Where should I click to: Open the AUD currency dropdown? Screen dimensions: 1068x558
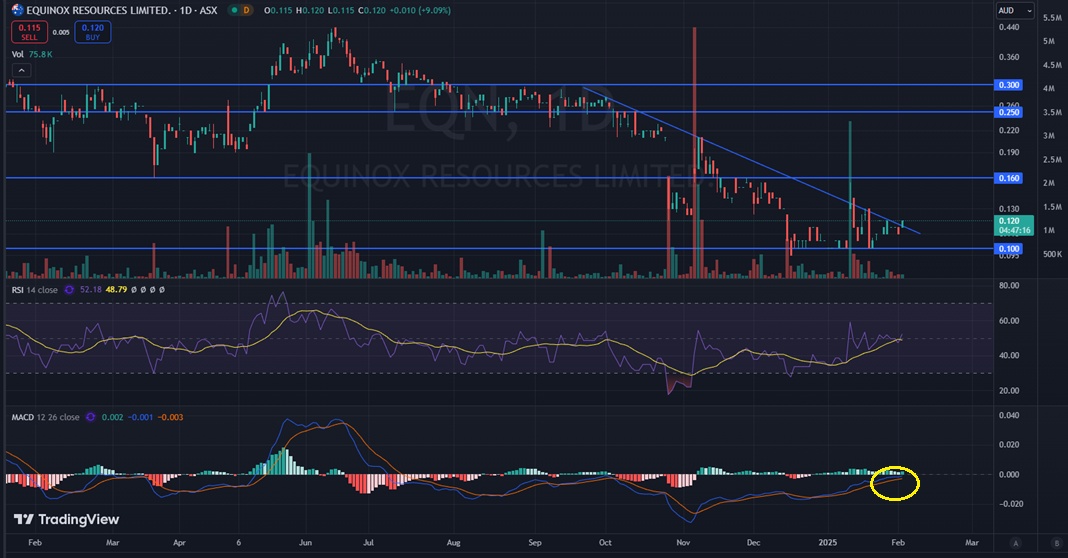click(x=1014, y=10)
